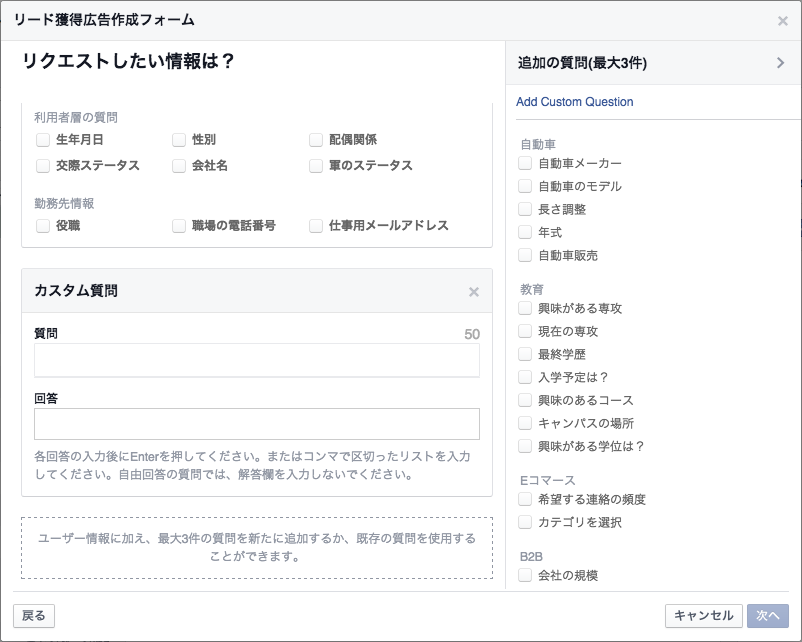
Task: Check the 生年月日 checkbox
Action: coord(43,140)
